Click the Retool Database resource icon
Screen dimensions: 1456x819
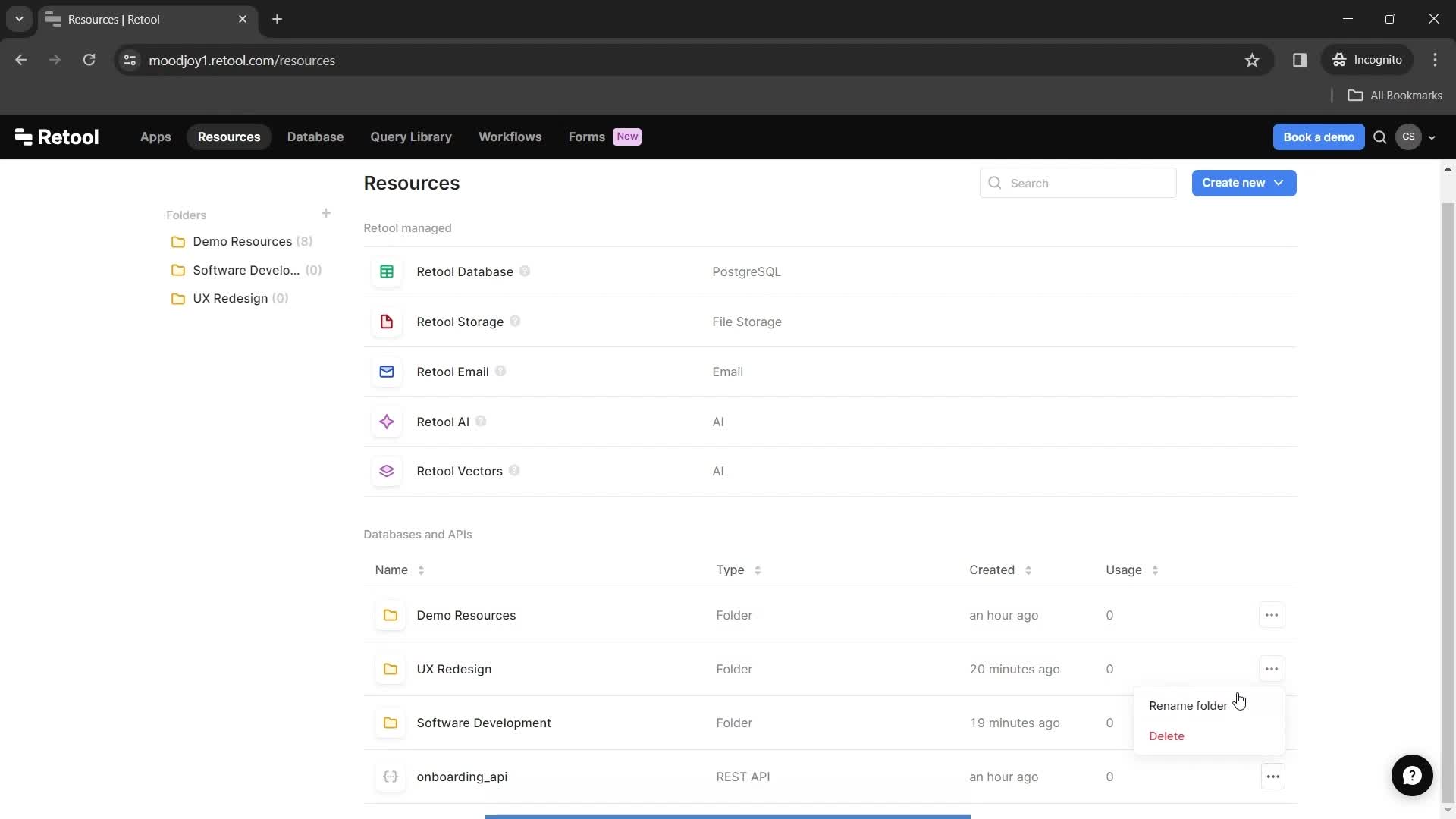pyautogui.click(x=386, y=271)
